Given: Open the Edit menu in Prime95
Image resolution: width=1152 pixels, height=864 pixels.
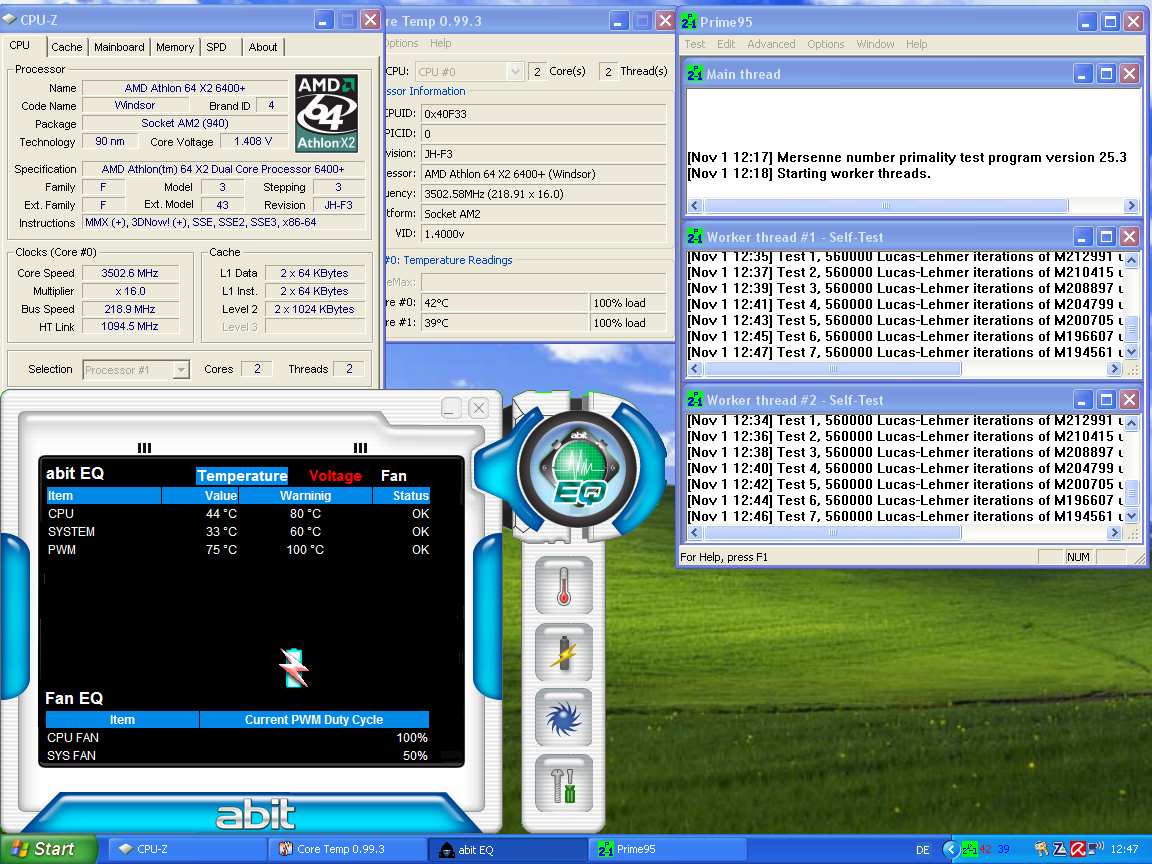Looking at the screenshot, I should click(726, 44).
